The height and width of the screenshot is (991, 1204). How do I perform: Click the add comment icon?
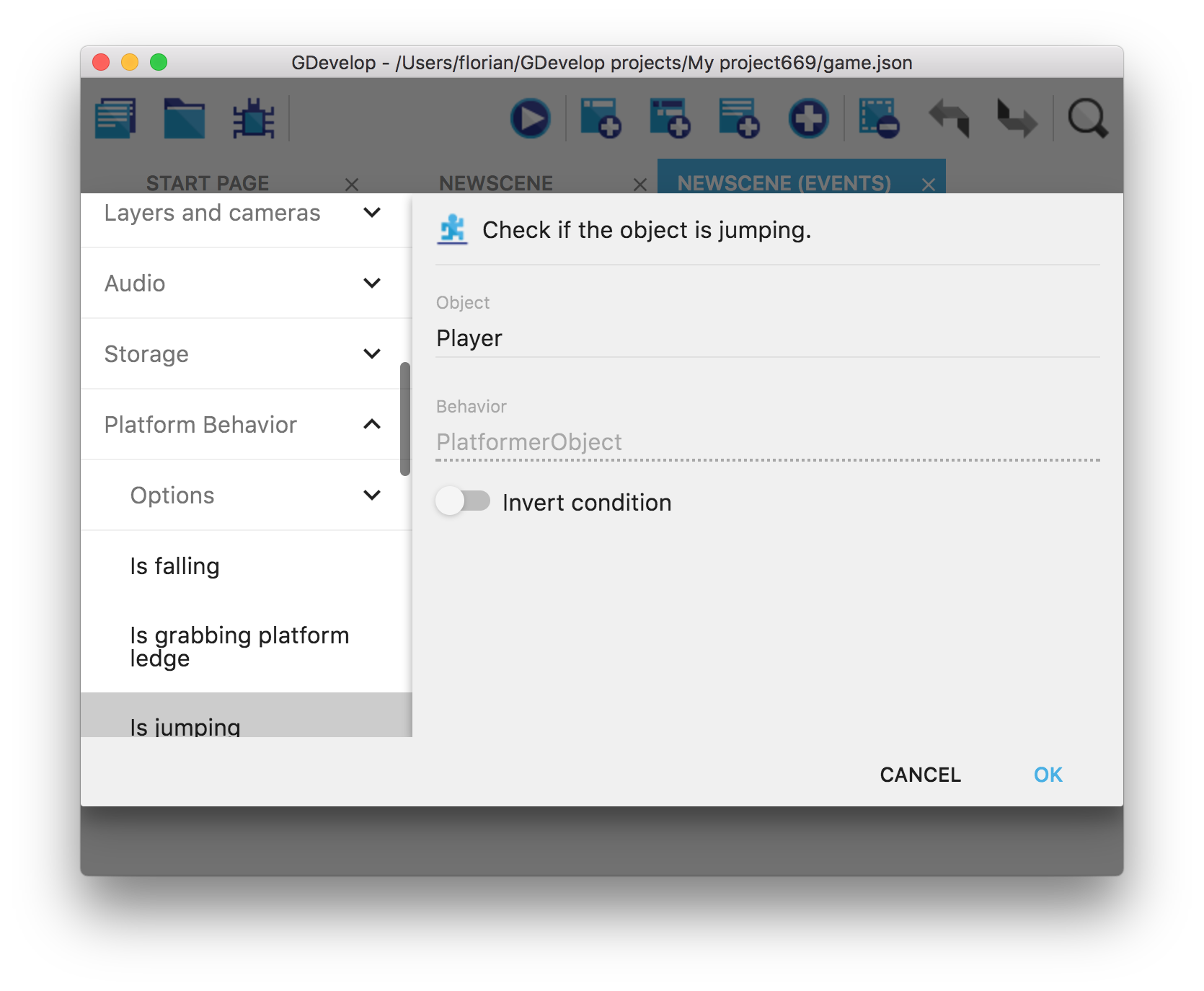[739, 118]
